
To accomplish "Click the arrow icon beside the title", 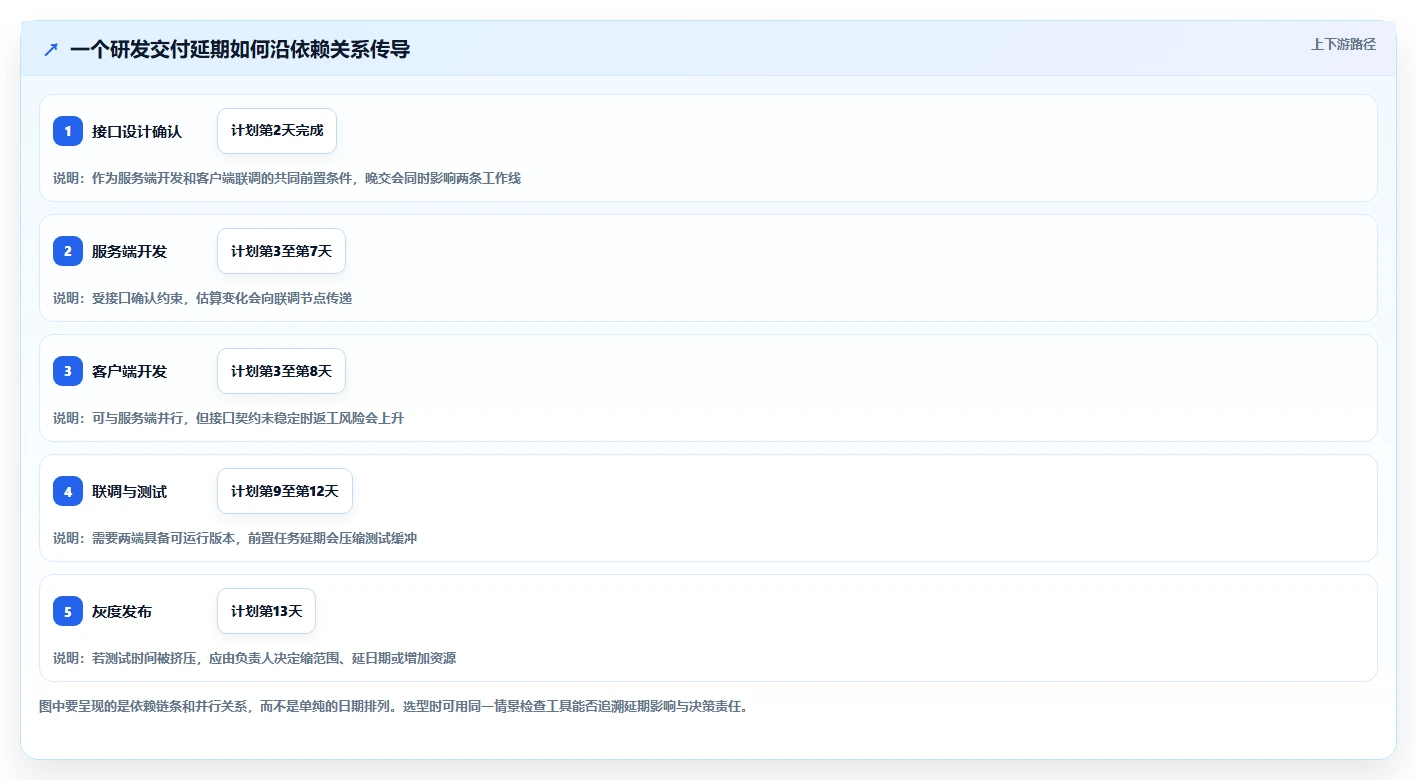I will [51, 49].
